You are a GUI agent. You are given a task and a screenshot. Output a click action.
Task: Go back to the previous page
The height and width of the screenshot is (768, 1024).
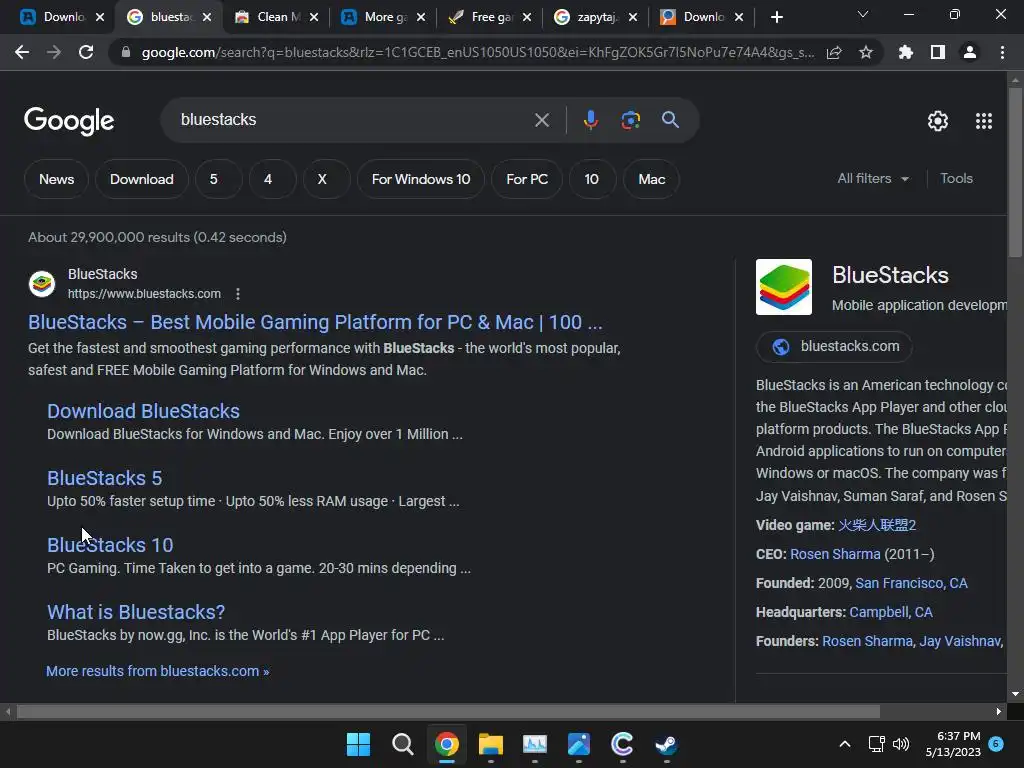point(22,52)
